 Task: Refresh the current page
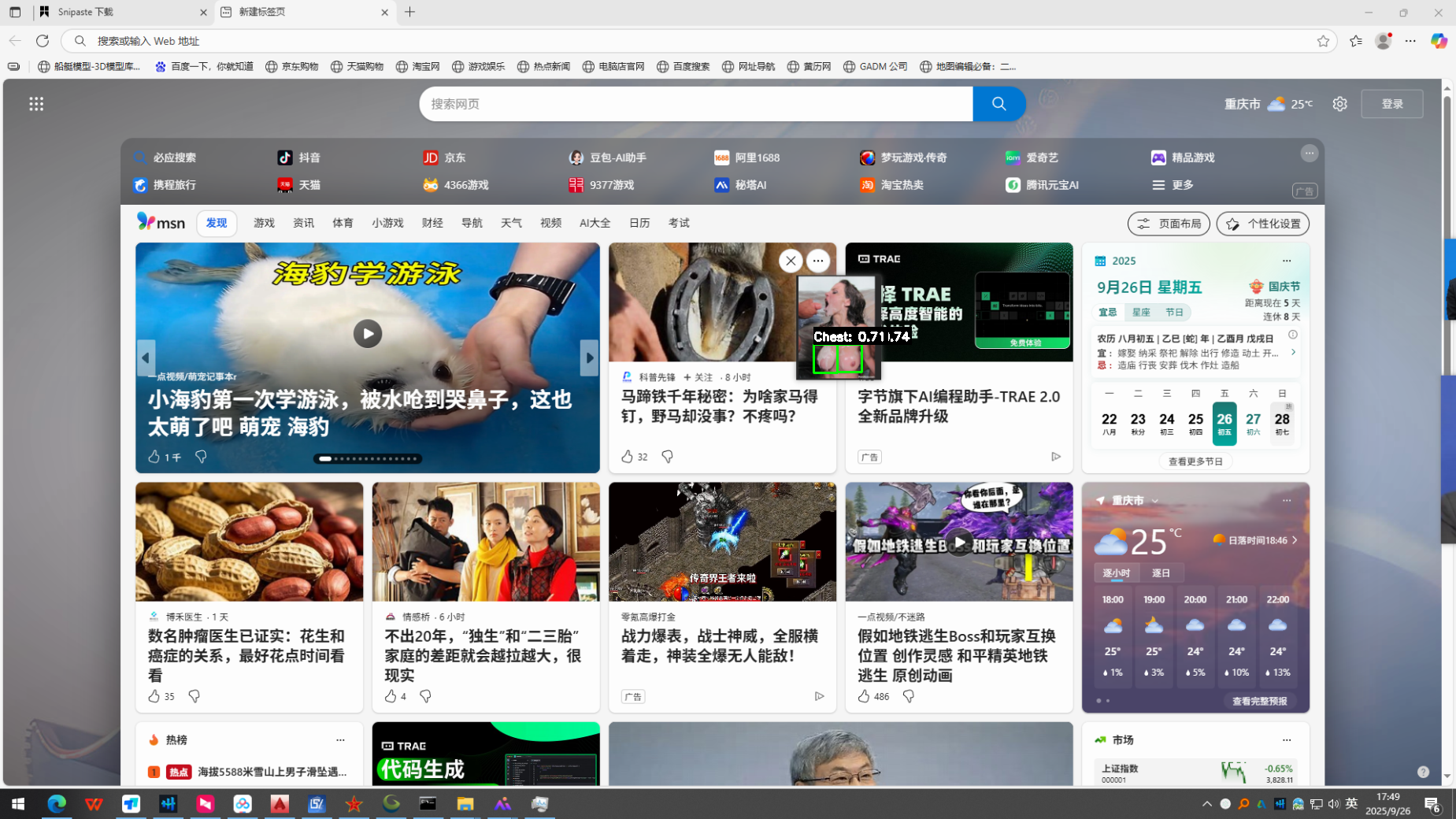point(43,41)
